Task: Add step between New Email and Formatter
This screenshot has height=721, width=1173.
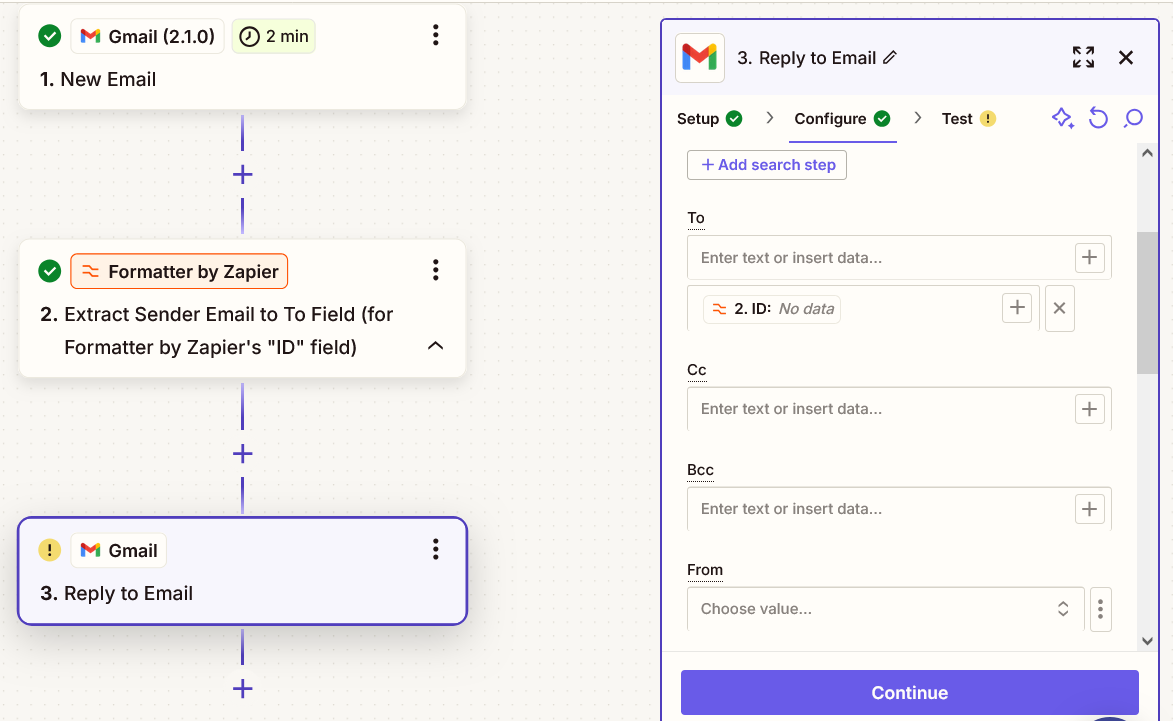Action: pyautogui.click(x=242, y=175)
